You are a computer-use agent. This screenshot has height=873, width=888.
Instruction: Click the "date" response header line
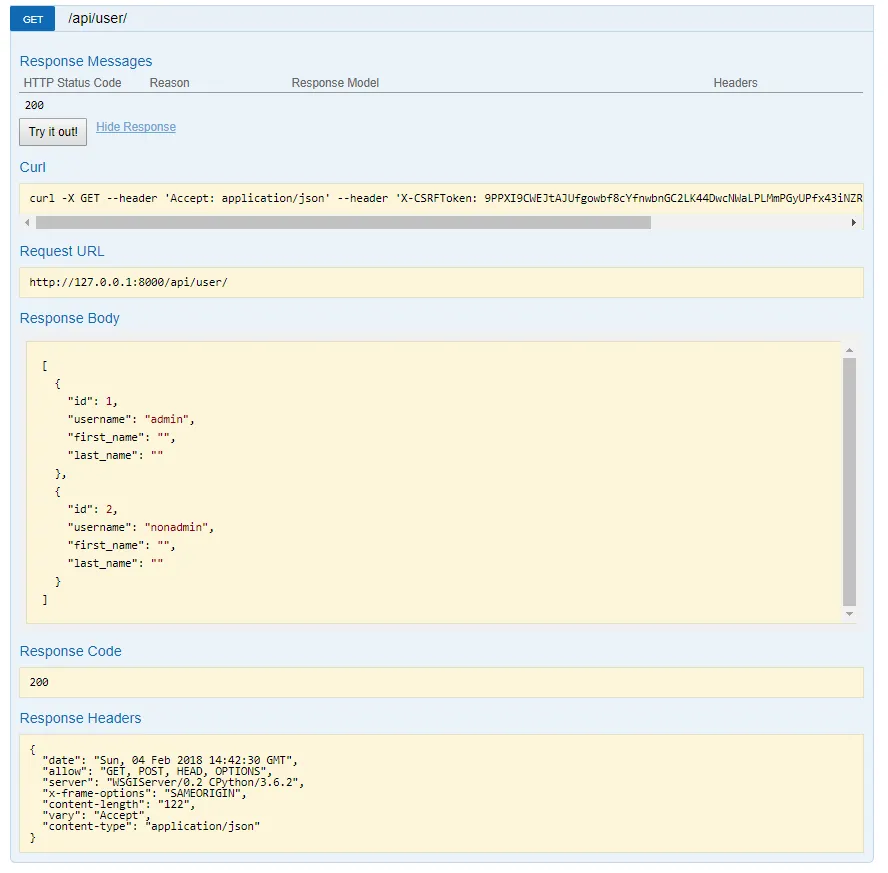click(x=170, y=760)
